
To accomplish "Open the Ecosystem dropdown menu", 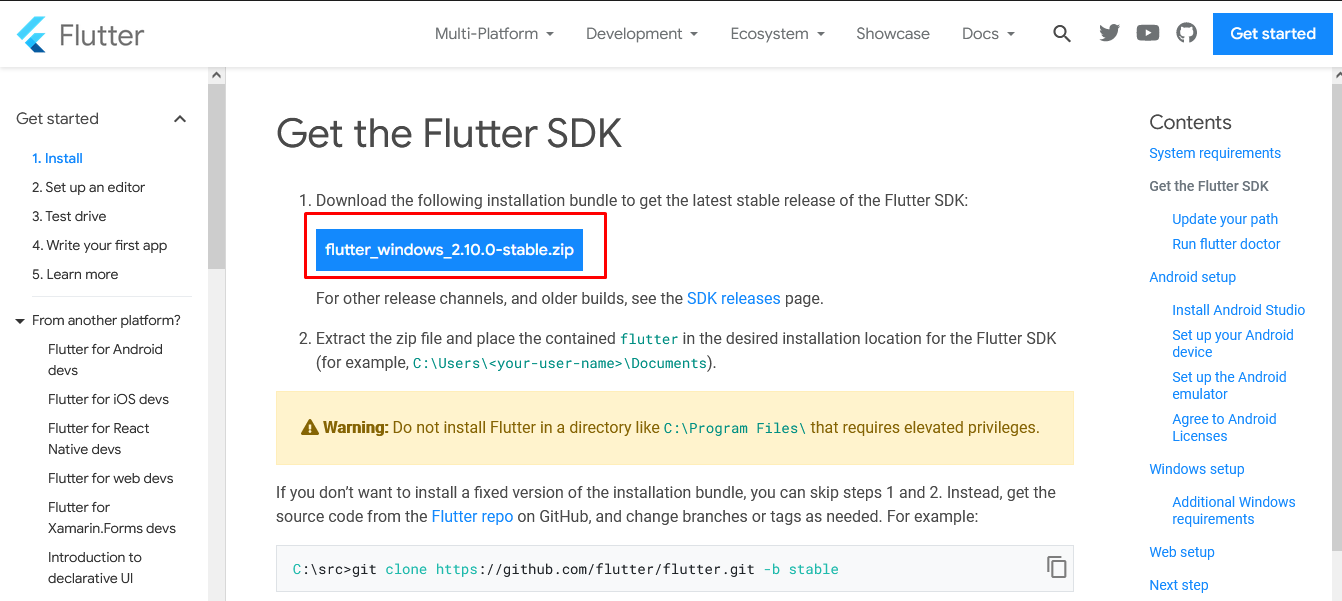I will 777,34.
